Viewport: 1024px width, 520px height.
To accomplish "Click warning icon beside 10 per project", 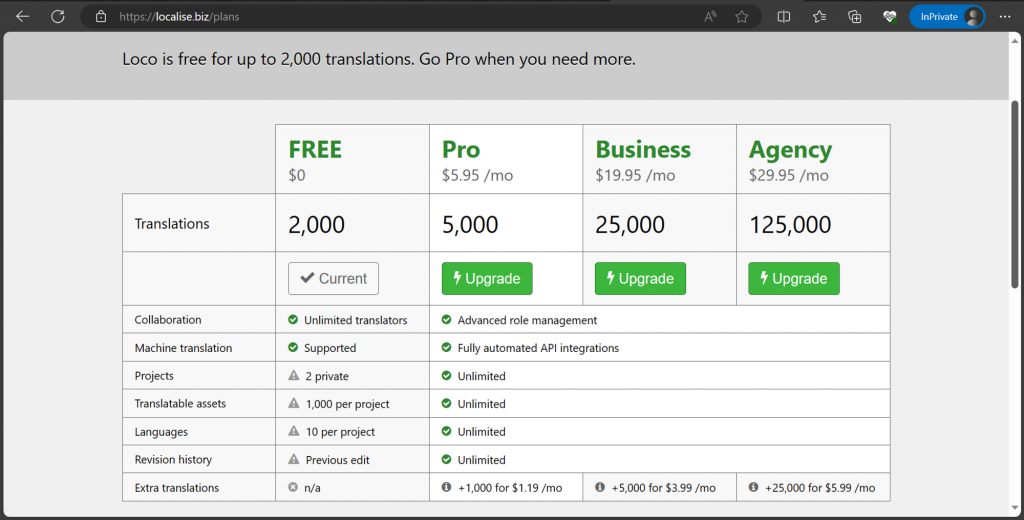I will pyautogui.click(x=294, y=431).
